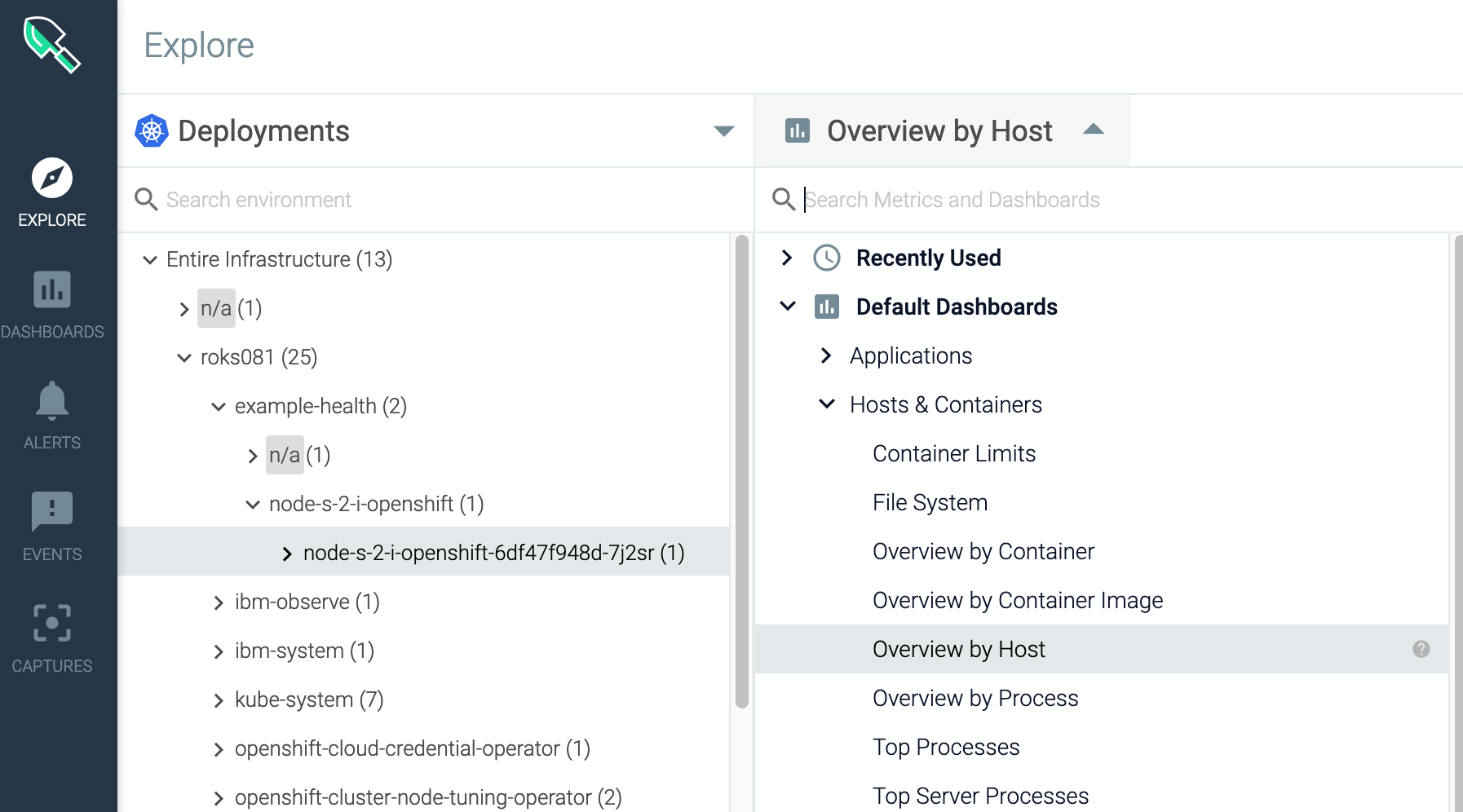Screen dimensions: 1463x812
Task: Click the dashboards list scrollbar
Action: [1458, 522]
